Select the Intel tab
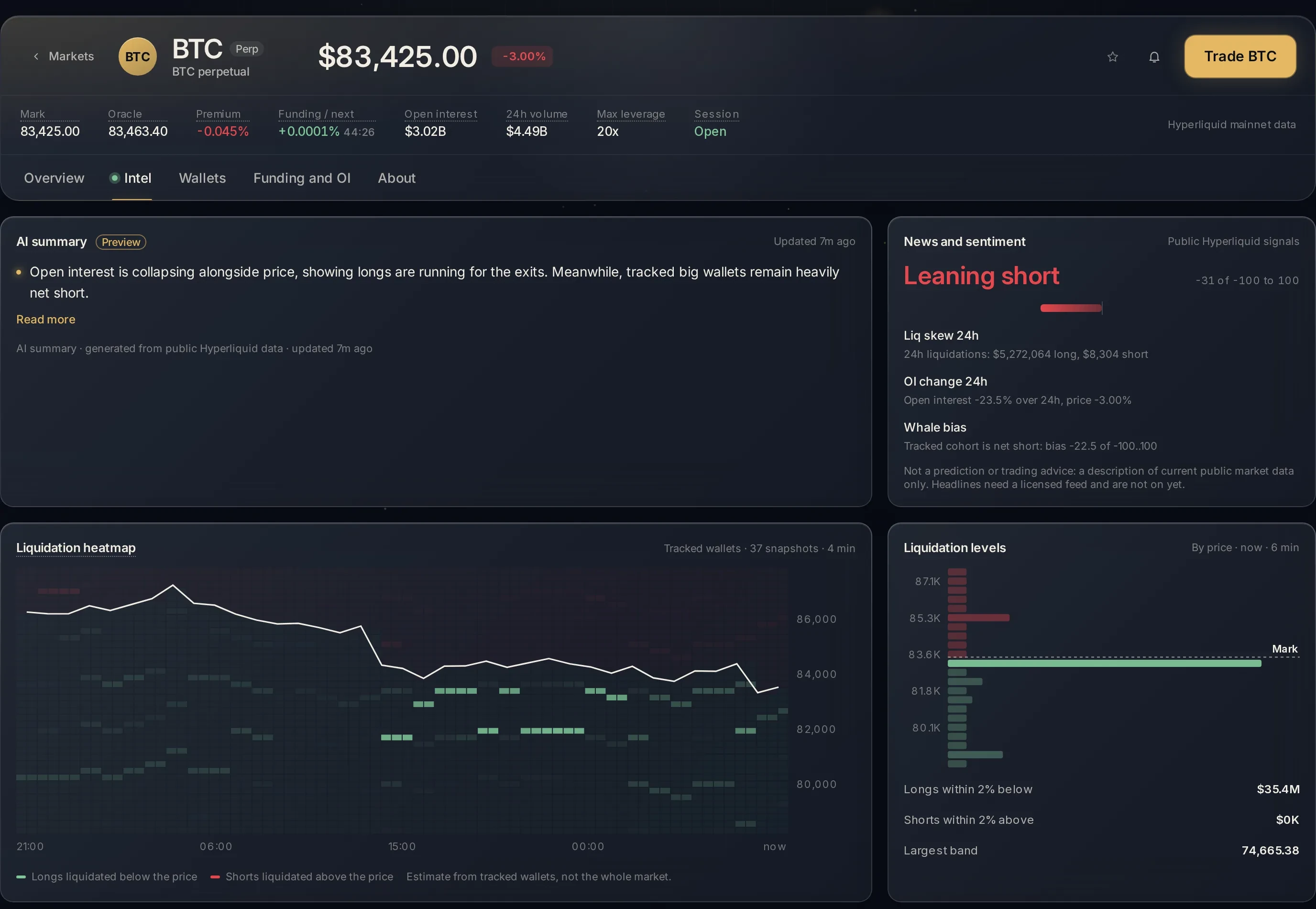 click(131, 178)
